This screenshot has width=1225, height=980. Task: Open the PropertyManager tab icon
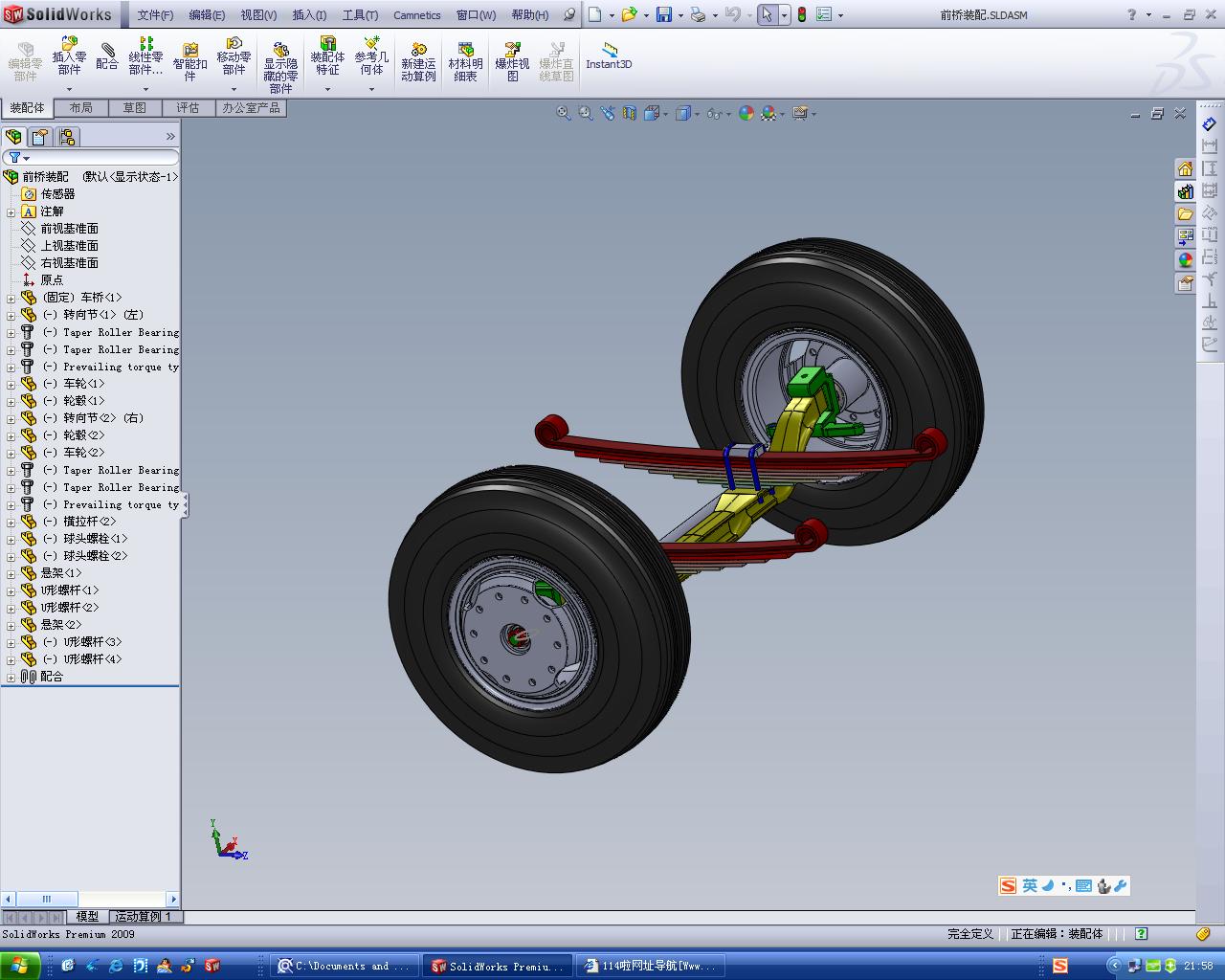click(40, 136)
